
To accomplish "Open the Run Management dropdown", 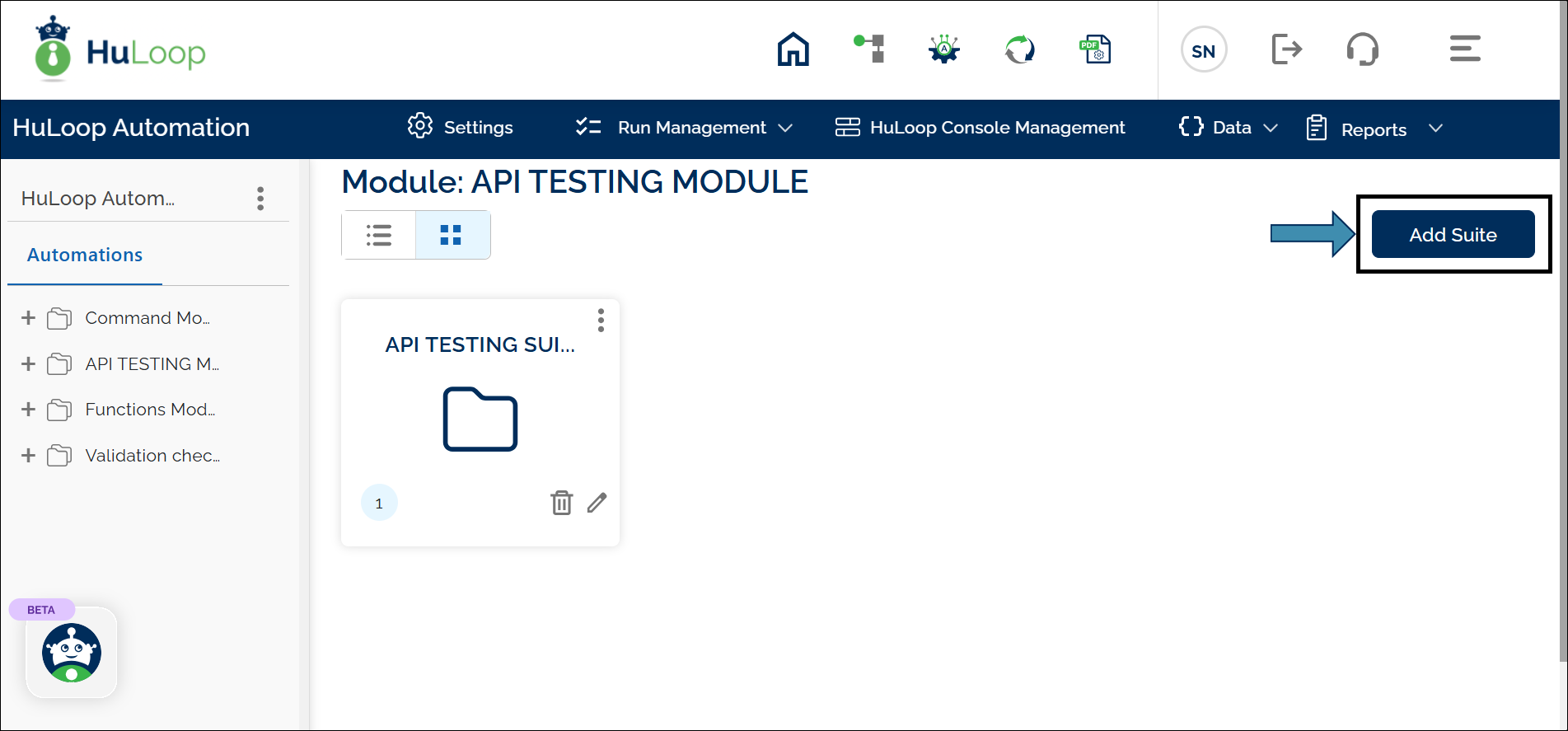I will (x=684, y=128).
